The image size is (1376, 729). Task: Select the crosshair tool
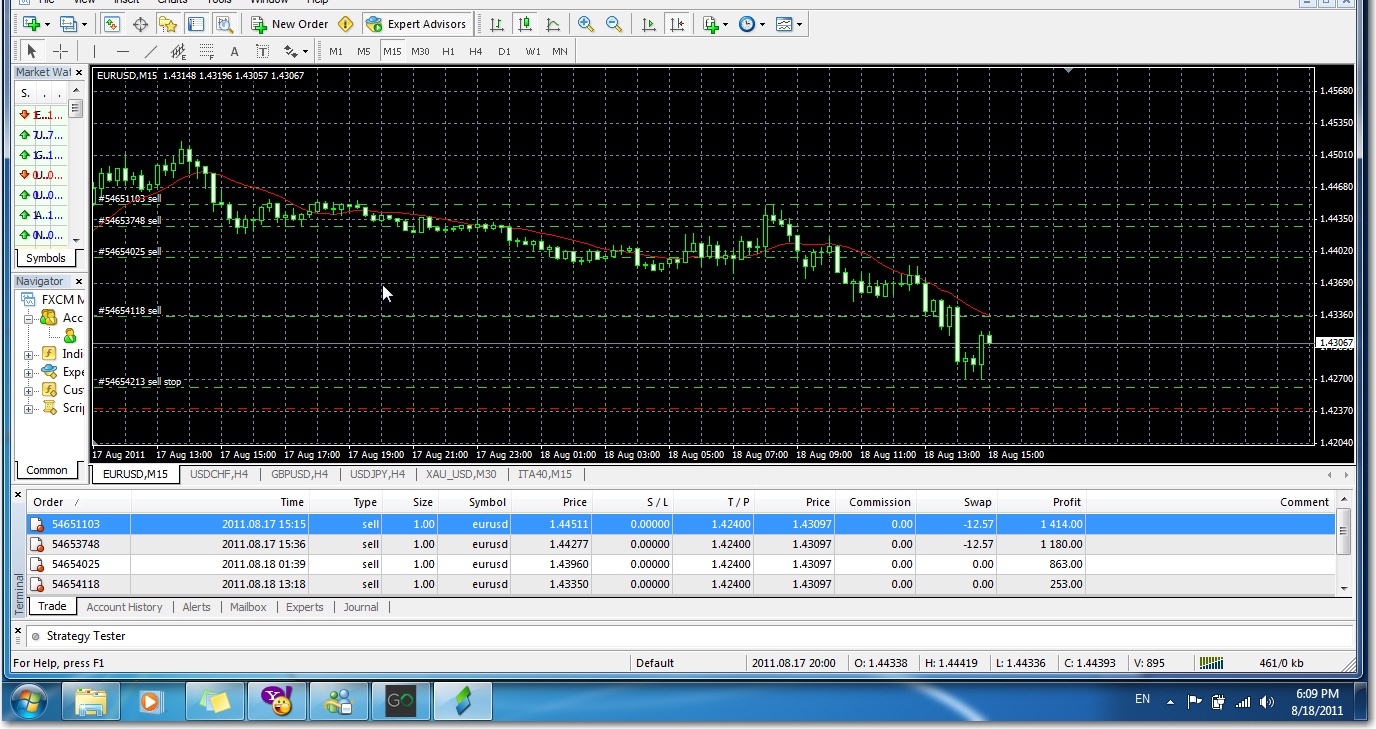coord(60,51)
